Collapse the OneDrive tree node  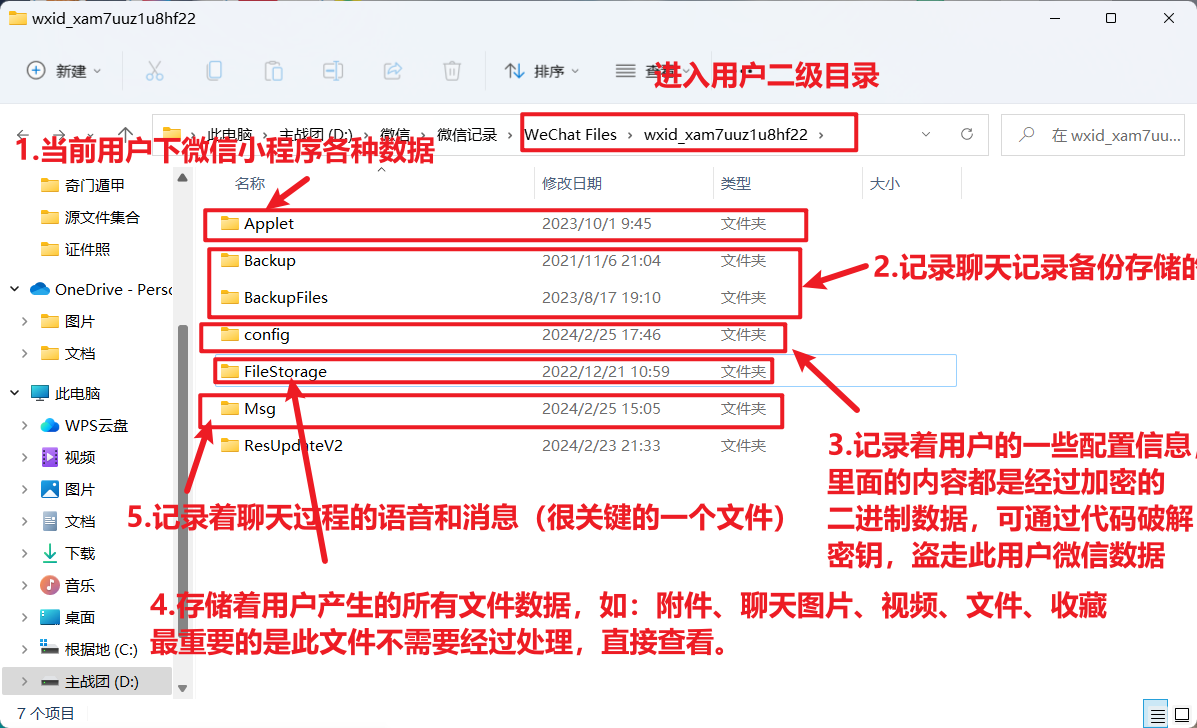[x=15, y=289]
